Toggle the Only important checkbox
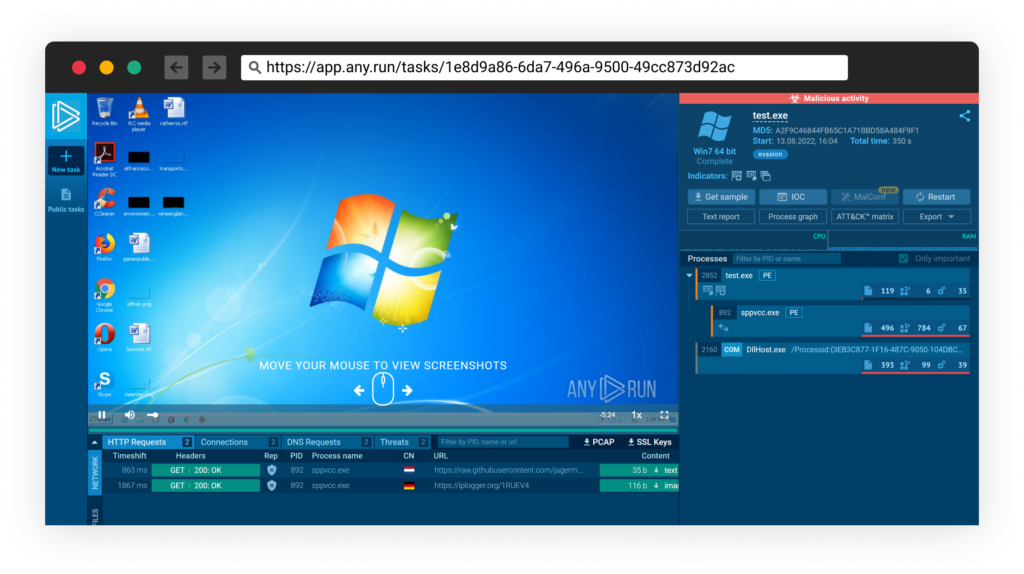 (903, 259)
